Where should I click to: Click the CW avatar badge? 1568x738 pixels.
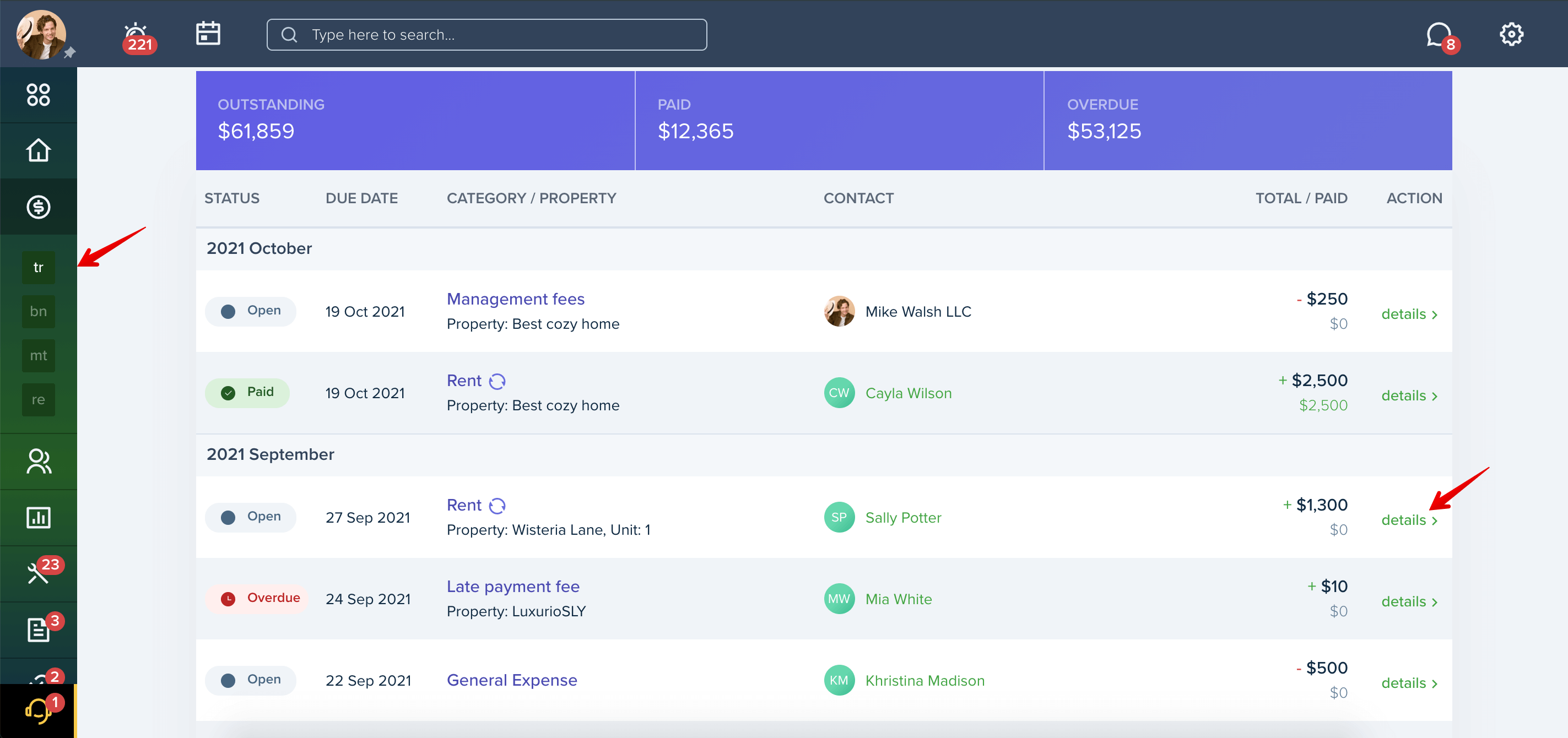click(x=840, y=393)
